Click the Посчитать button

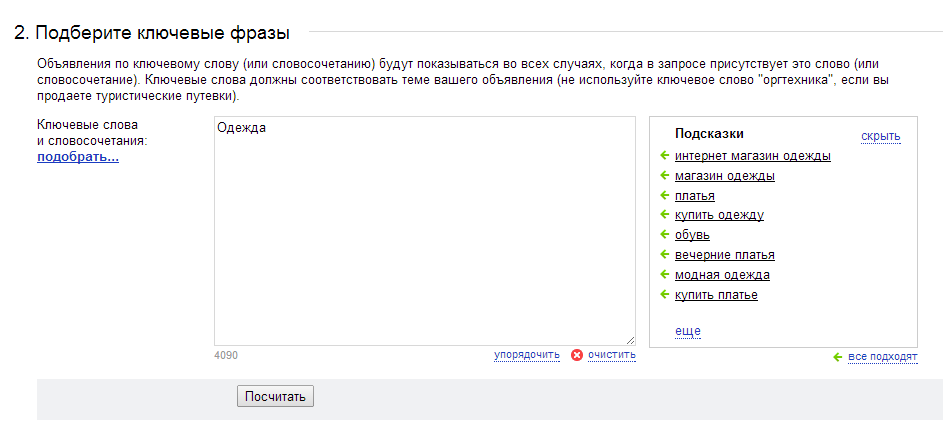coord(275,397)
